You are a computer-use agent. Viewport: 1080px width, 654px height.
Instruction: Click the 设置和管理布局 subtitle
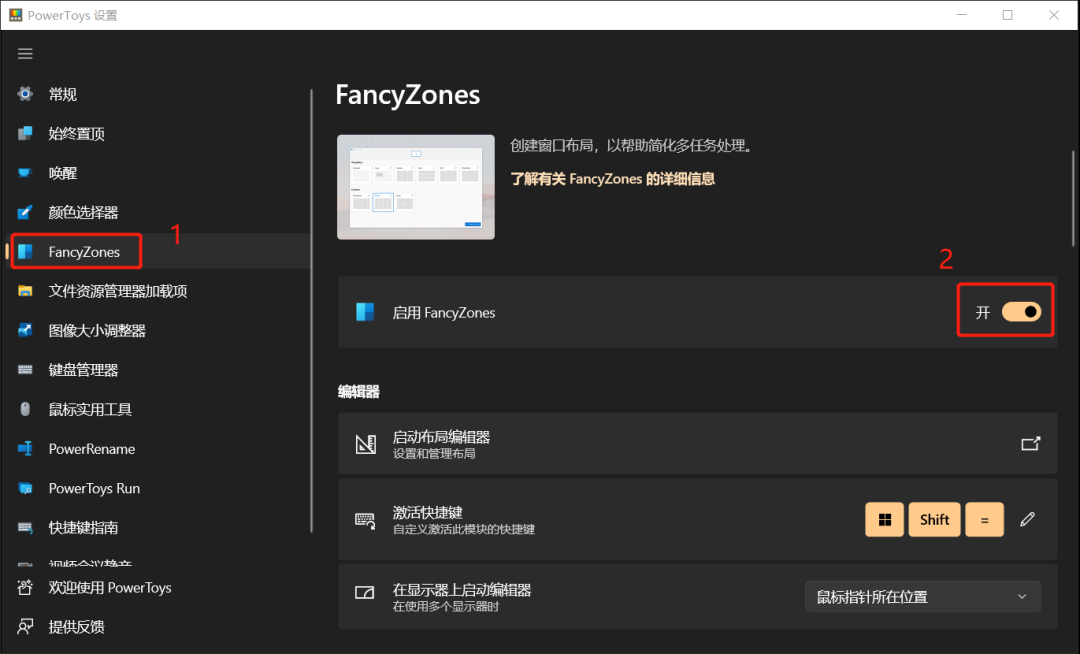[434, 454]
